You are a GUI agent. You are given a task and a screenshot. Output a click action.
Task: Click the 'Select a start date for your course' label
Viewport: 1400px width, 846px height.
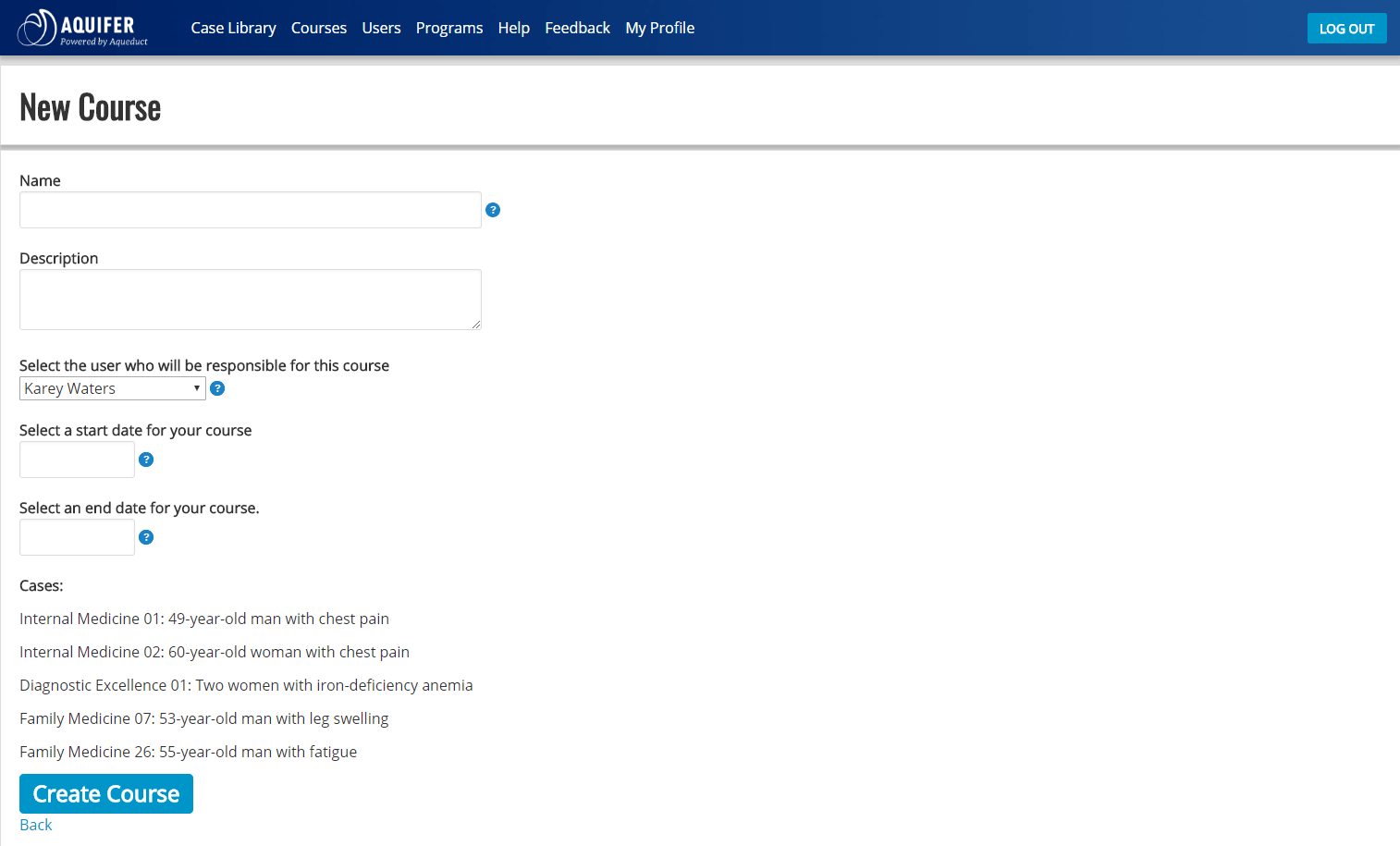(x=136, y=430)
